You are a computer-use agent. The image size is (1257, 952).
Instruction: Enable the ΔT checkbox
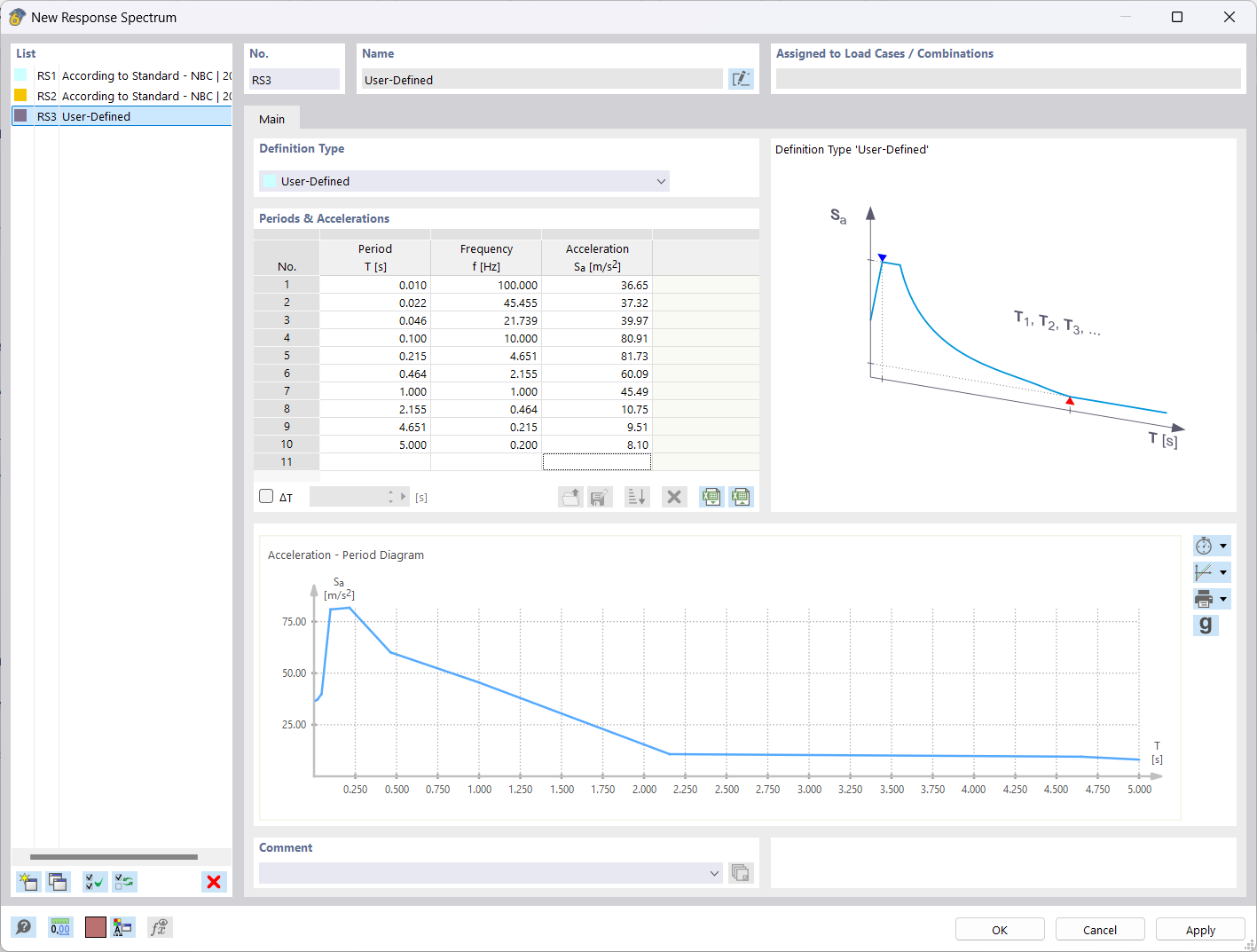click(x=266, y=496)
